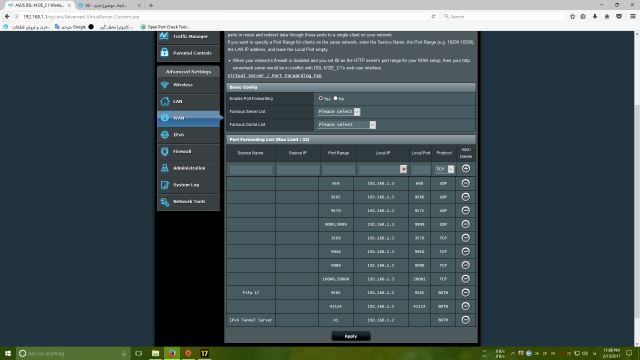Open the IPv6 settings section
The image size is (640, 360).
click(188, 135)
